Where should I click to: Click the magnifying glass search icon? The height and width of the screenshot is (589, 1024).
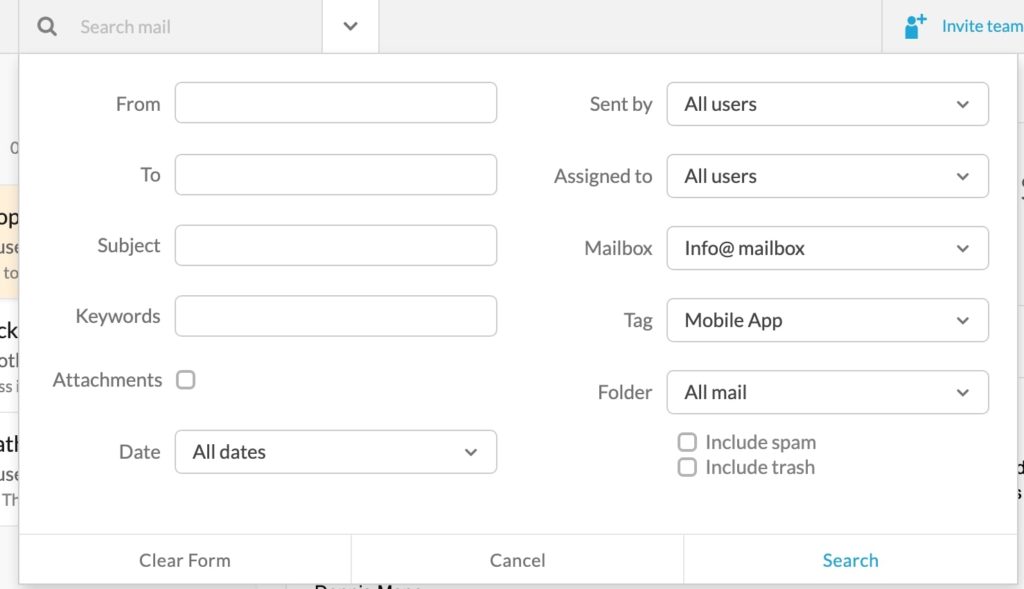(46, 27)
